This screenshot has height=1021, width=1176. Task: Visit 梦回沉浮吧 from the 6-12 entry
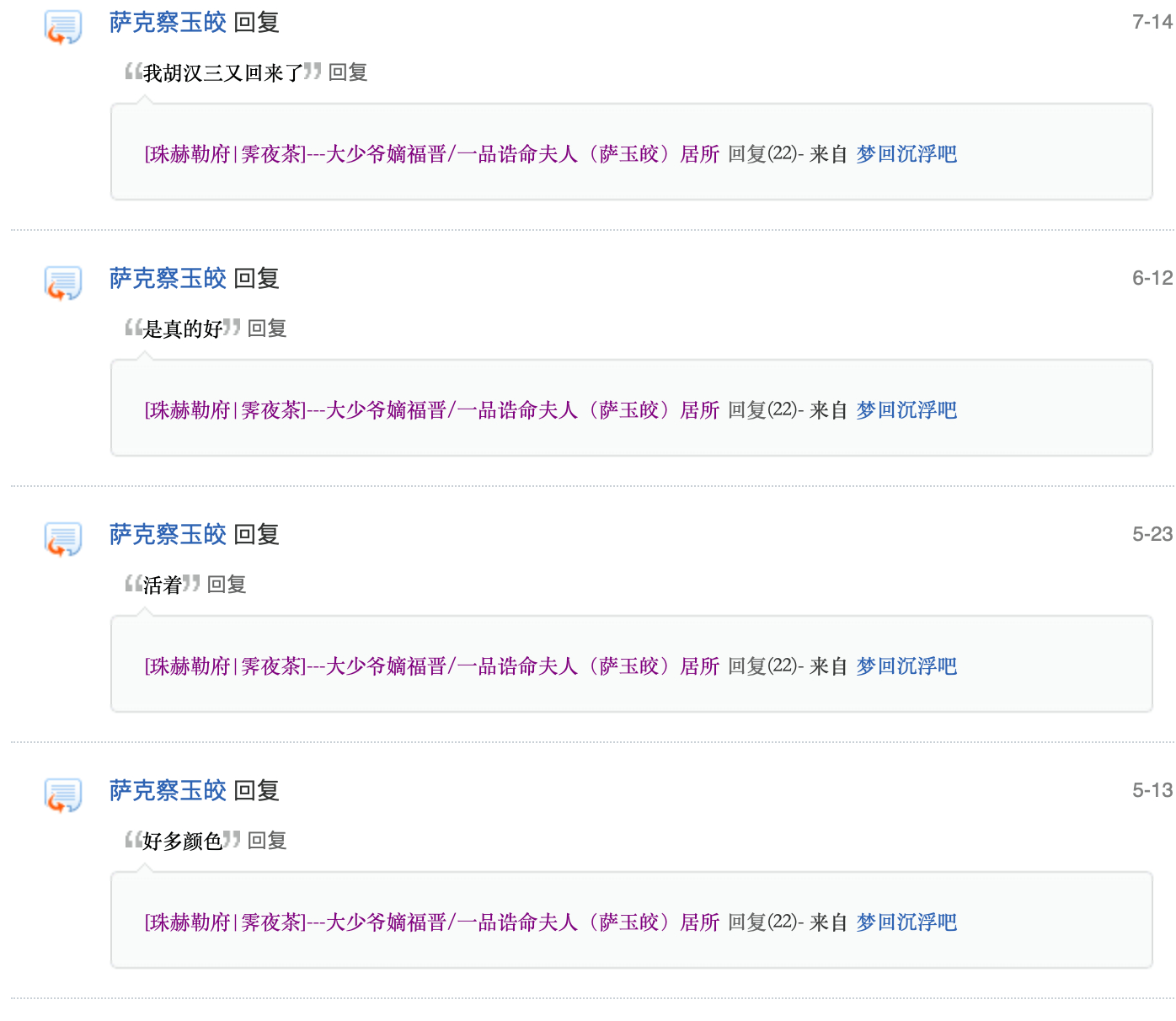click(906, 410)
